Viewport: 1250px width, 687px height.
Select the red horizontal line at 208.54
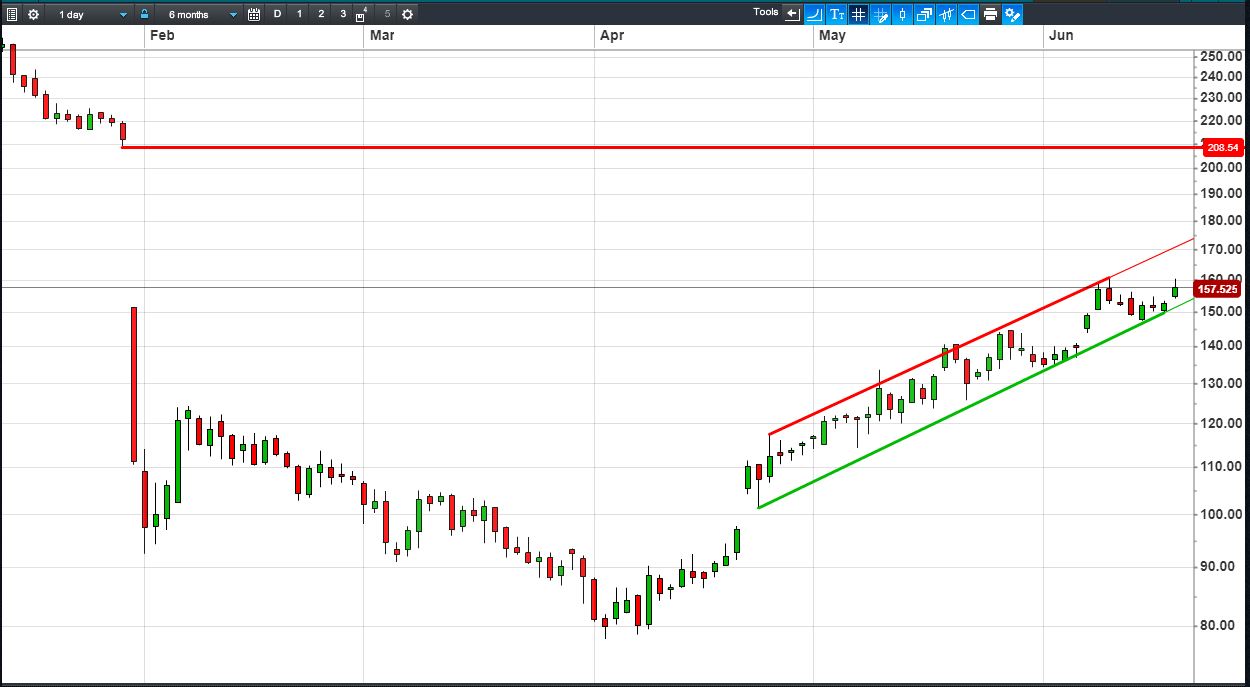(x=660, y=147)
